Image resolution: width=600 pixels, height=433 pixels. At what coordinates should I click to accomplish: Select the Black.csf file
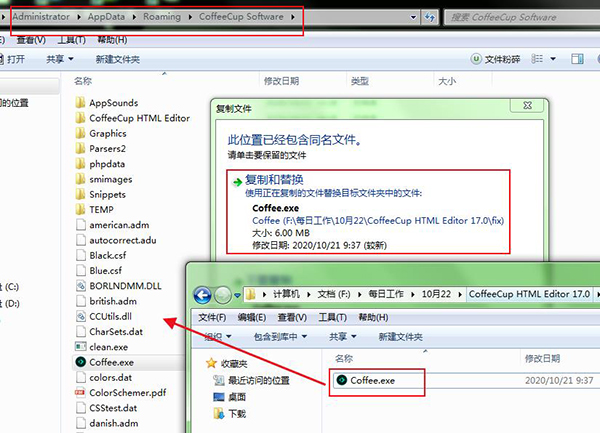point(101,255)
